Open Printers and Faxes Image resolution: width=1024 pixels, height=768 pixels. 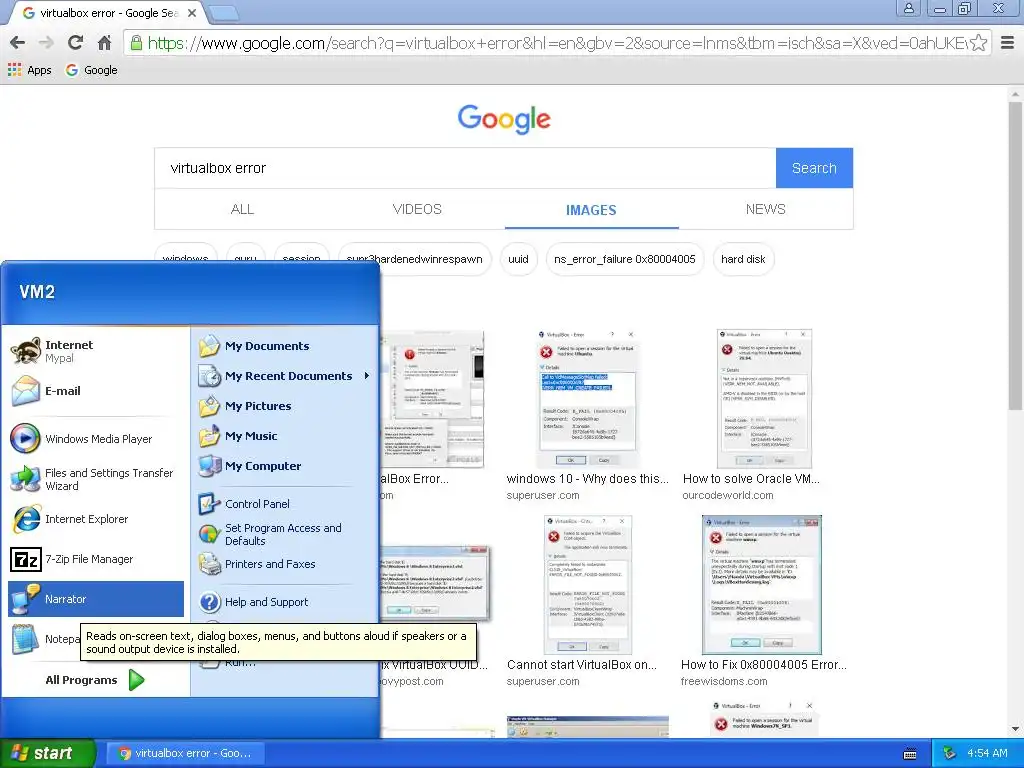pyautogui.click(x=285, y=564)
